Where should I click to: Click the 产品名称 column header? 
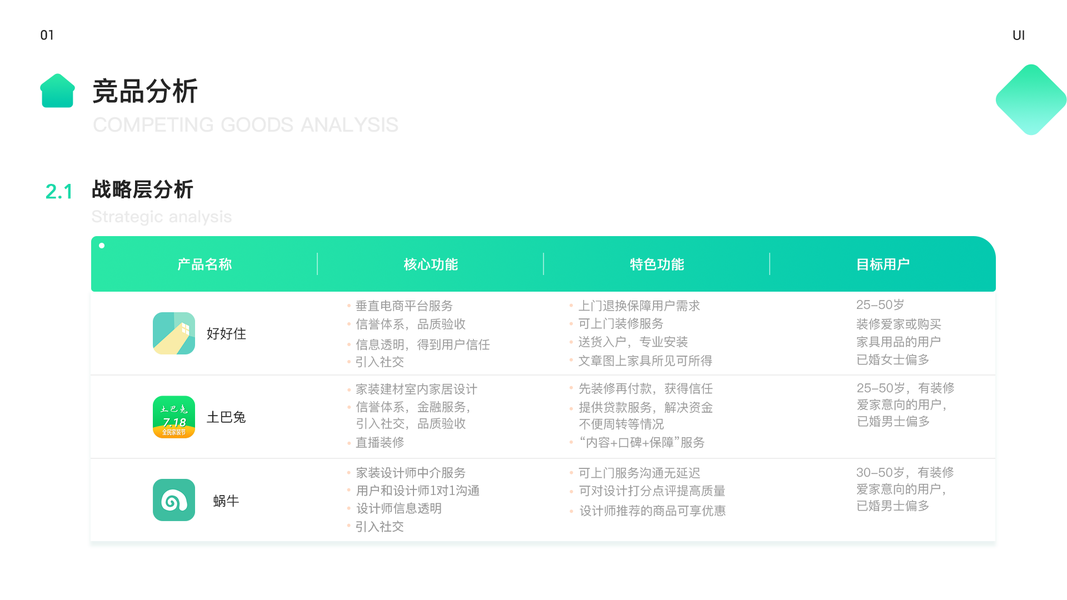[x=204, y=264]
